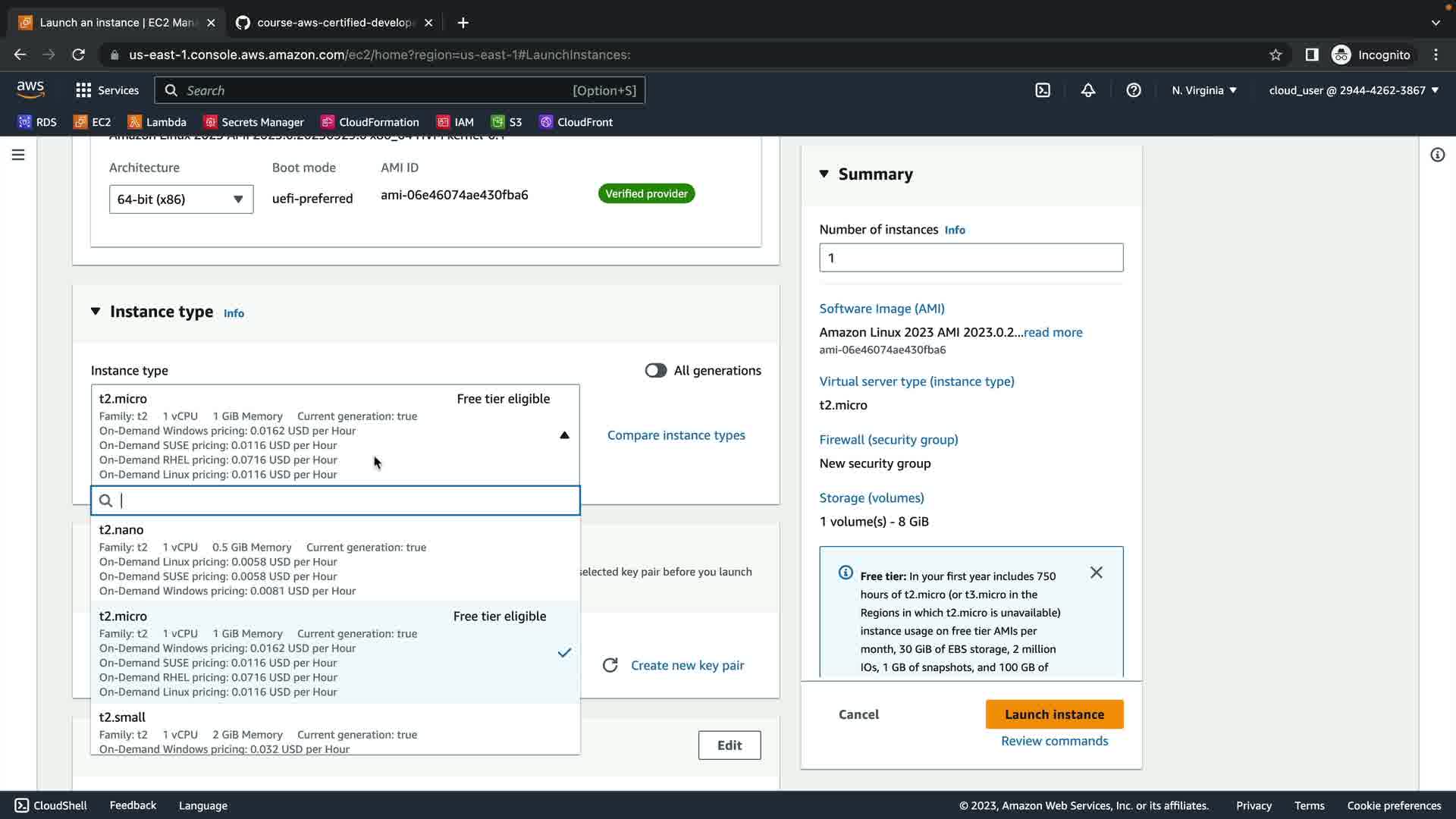Open the Architecture 64-bit (x86) dropdown
The image size is (1456, 819).
(x=180, y=199)
